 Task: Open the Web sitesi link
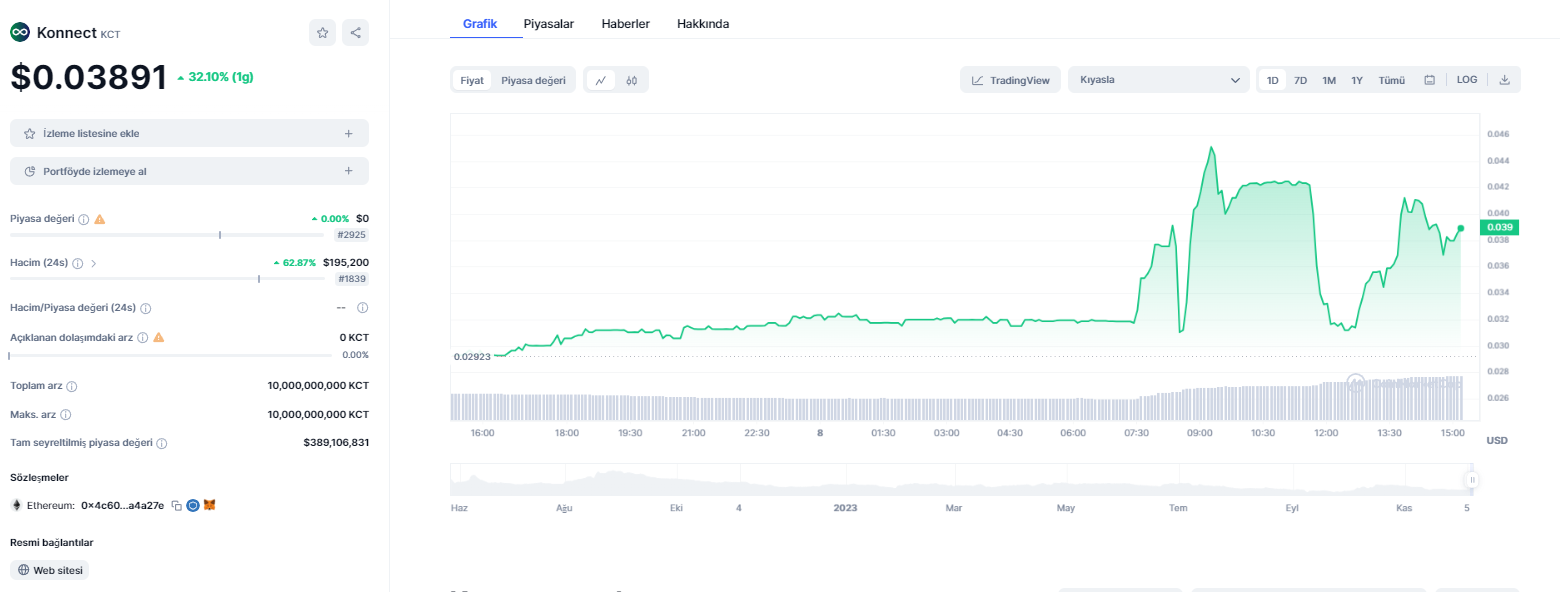pyautogui.click(x=50, y=570)
